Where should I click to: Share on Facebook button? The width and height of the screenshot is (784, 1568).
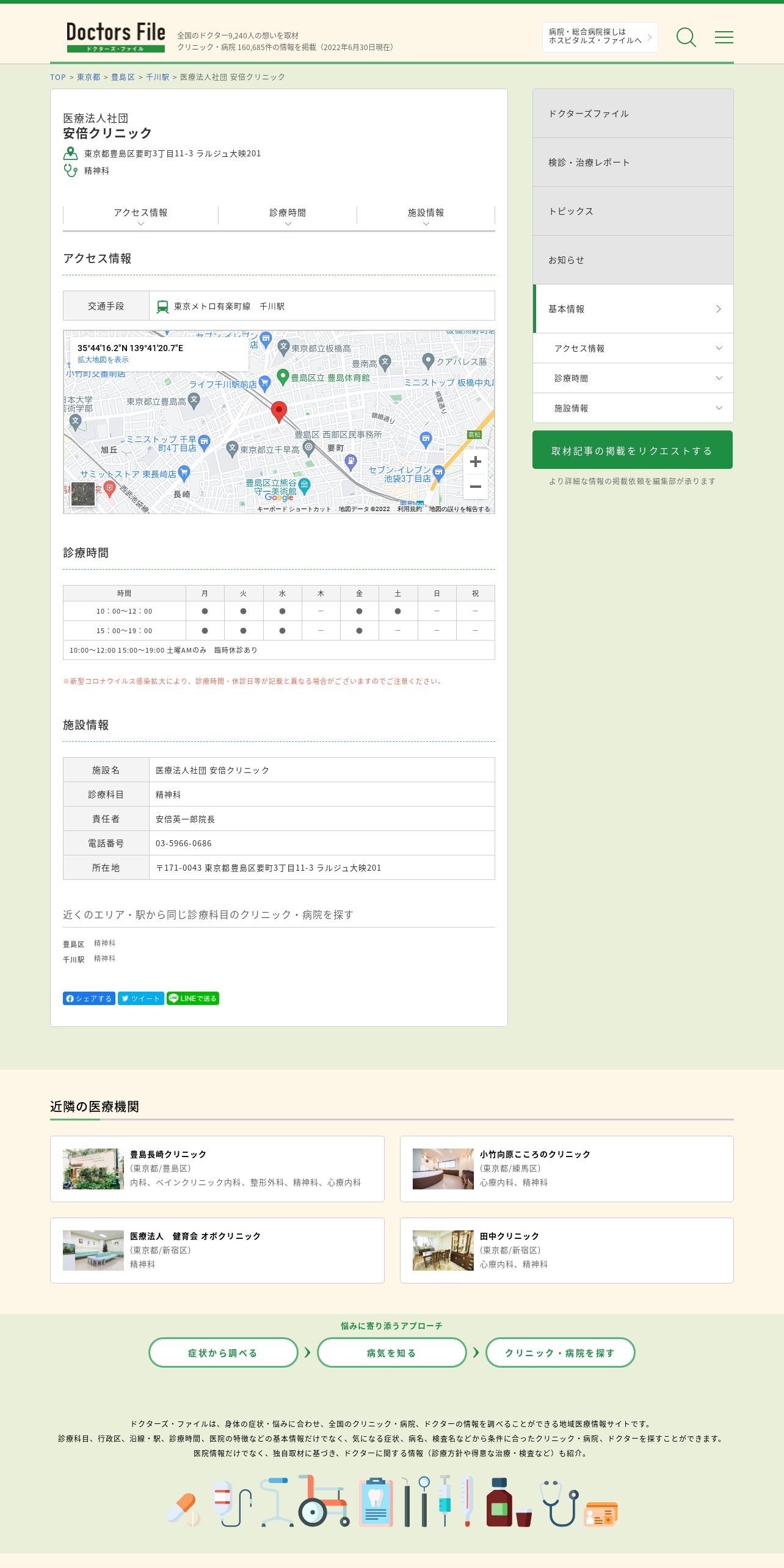[x=89, y=998]
